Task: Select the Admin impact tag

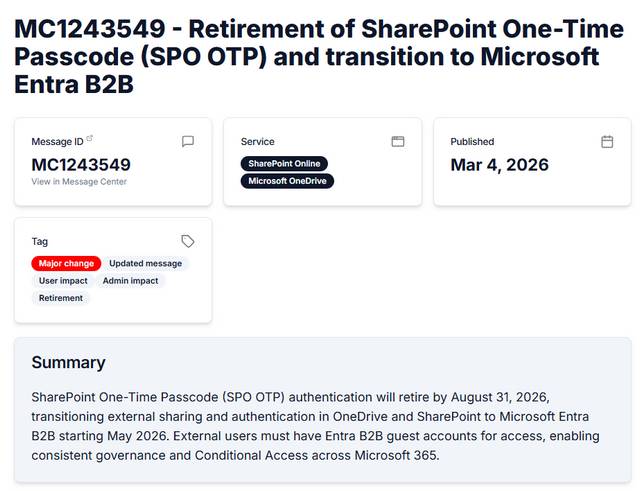Action: (130, 281)
